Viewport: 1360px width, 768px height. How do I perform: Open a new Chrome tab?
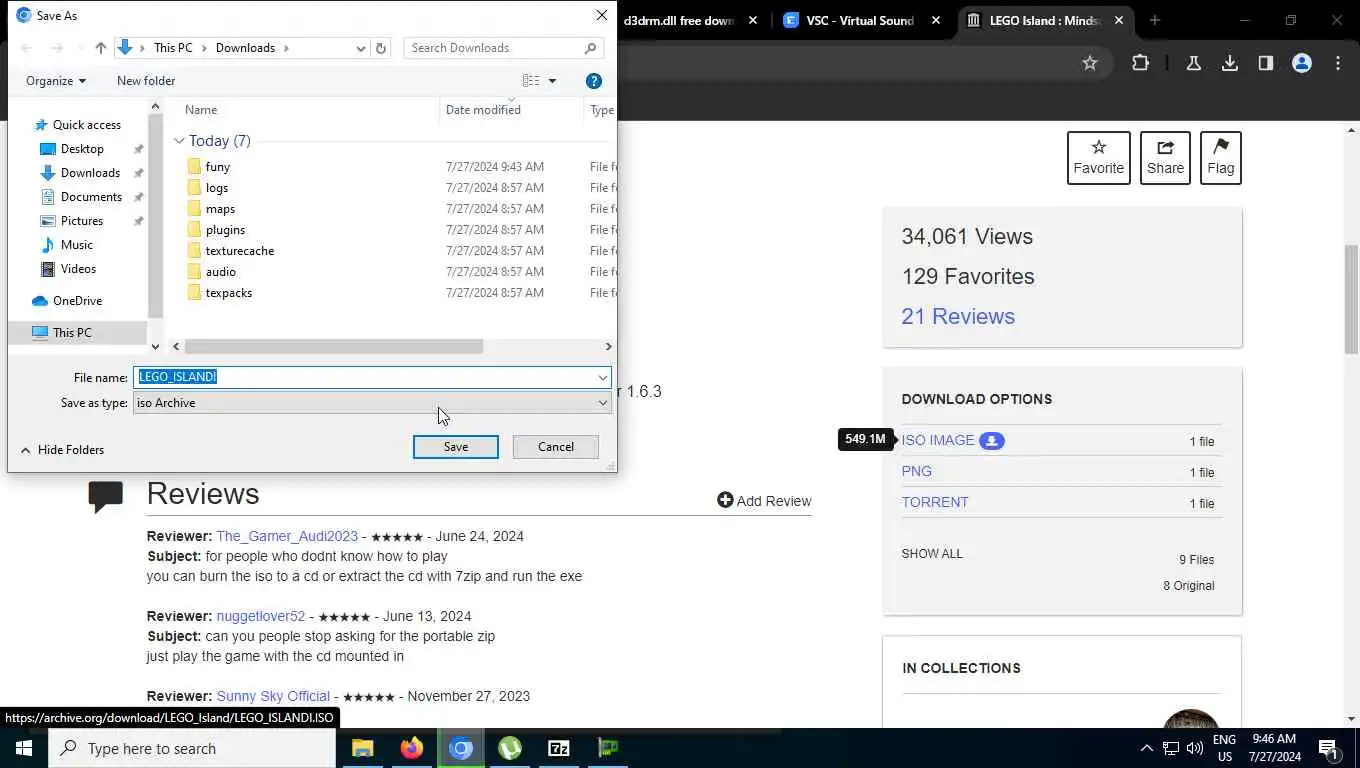[x=1155, y=20]
